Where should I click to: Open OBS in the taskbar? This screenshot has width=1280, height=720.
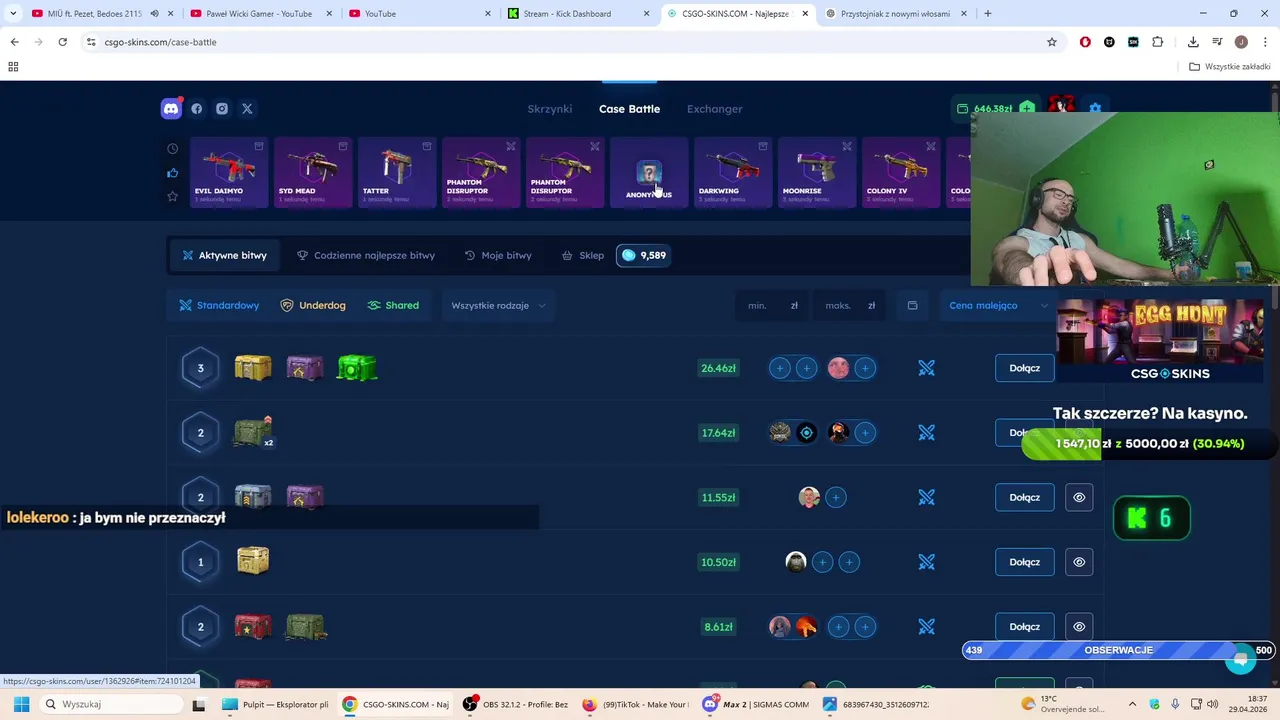(x=517, y=704)
